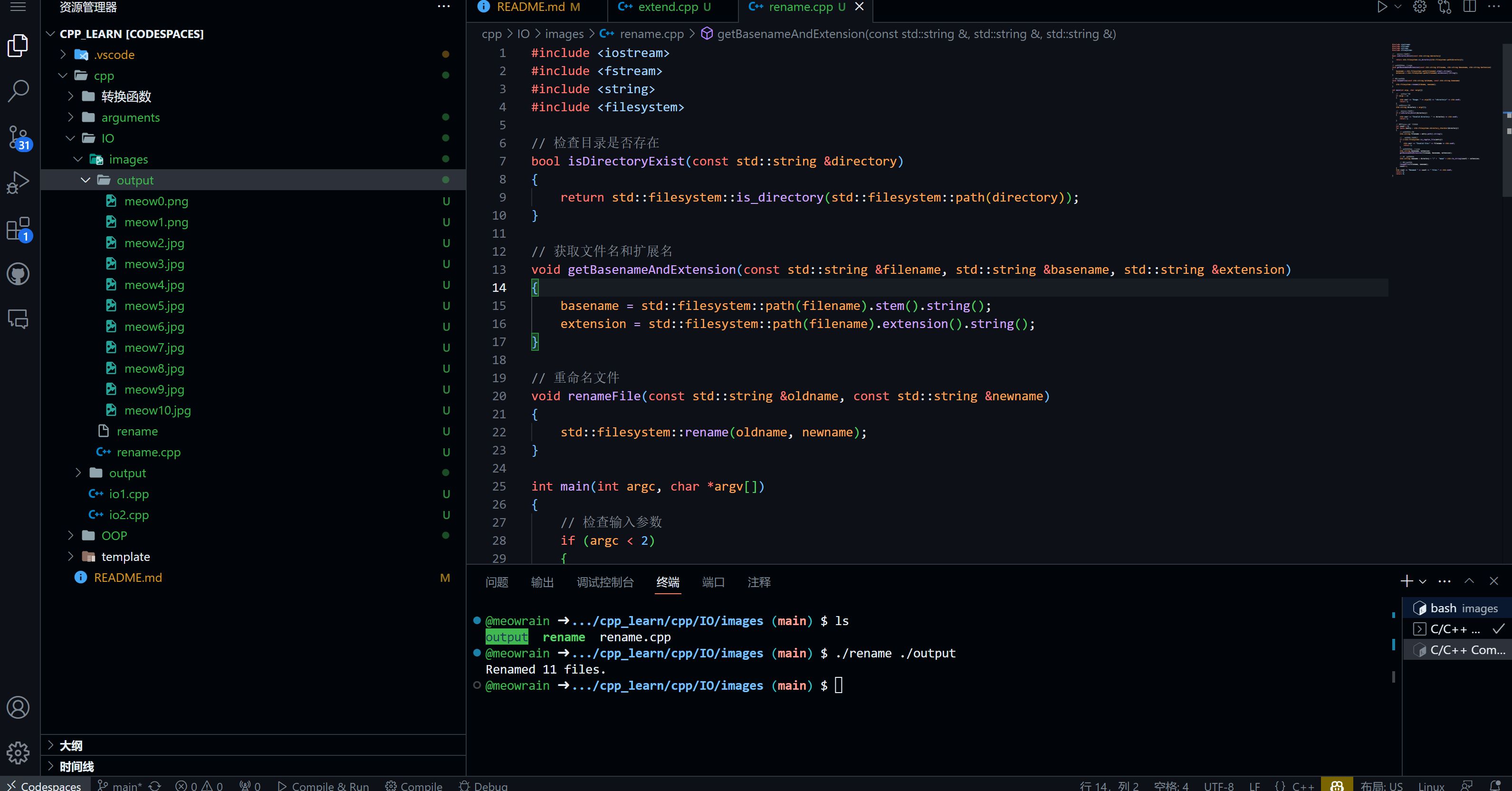The width and height of the screenshot is (1512, 791).
Task: Toggle split editor layout icon
Action: tap(1469, 7)
